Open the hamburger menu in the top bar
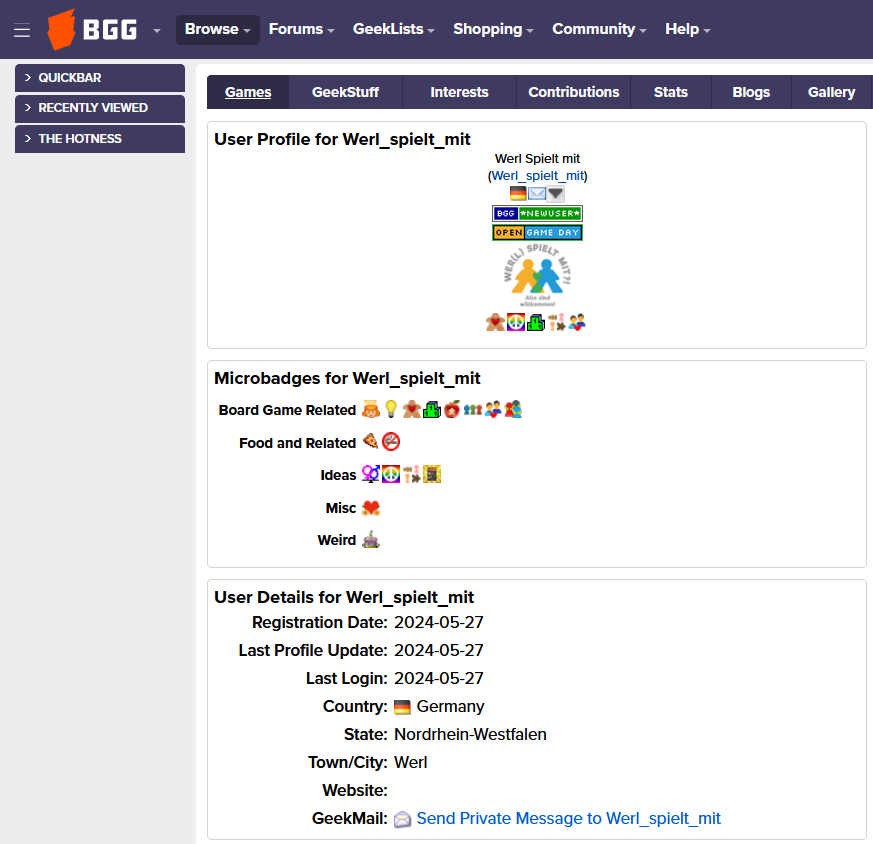Screen dimensions: 873x844 [22, 30]
